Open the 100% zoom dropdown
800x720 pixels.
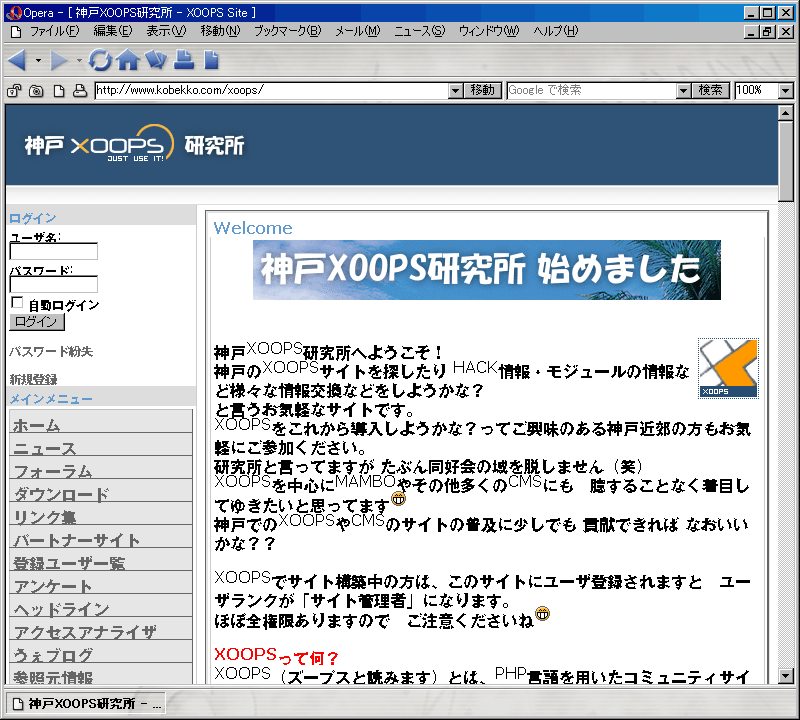pyautogui.click(x=786, y=91)
